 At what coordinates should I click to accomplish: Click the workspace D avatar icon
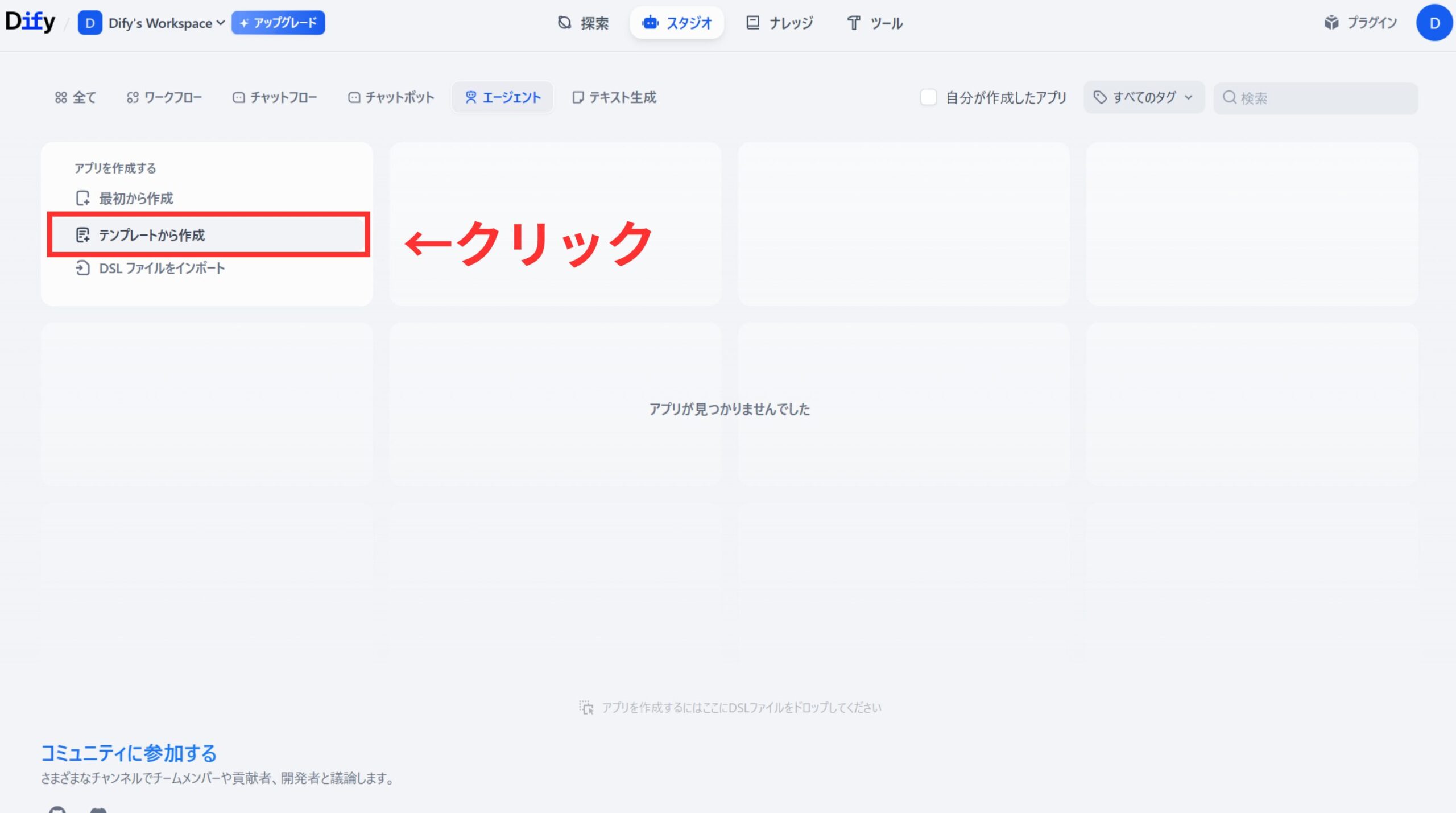pos(89,23)
